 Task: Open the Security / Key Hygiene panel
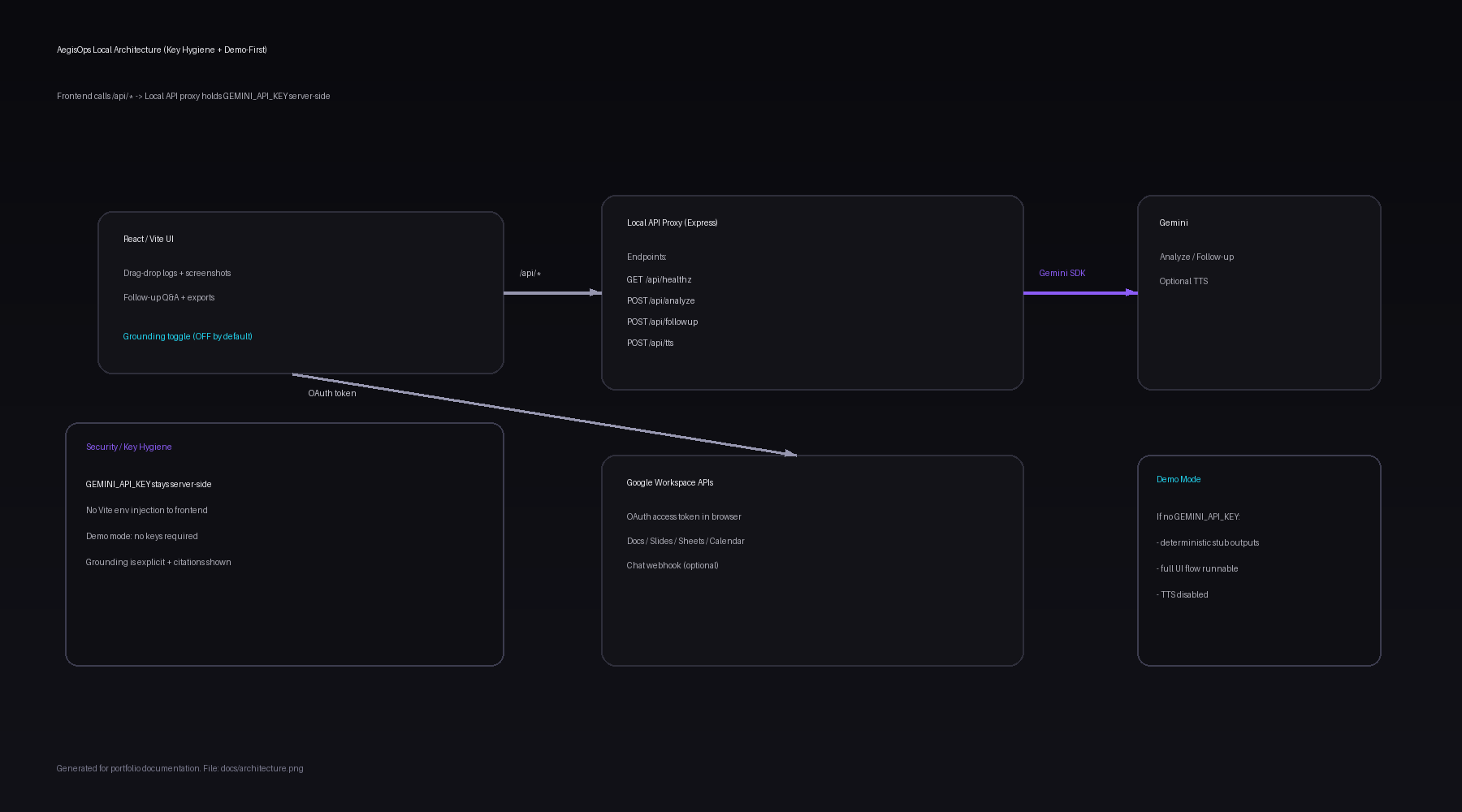coord(128,446)
